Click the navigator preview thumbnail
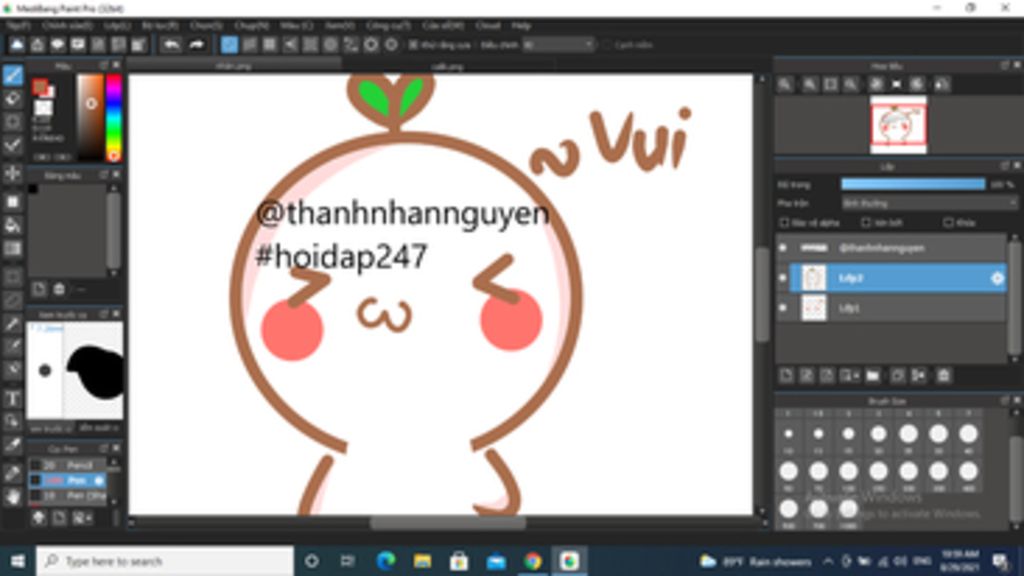The height and width of the screenshot is (576, 1024). [898, 125]
